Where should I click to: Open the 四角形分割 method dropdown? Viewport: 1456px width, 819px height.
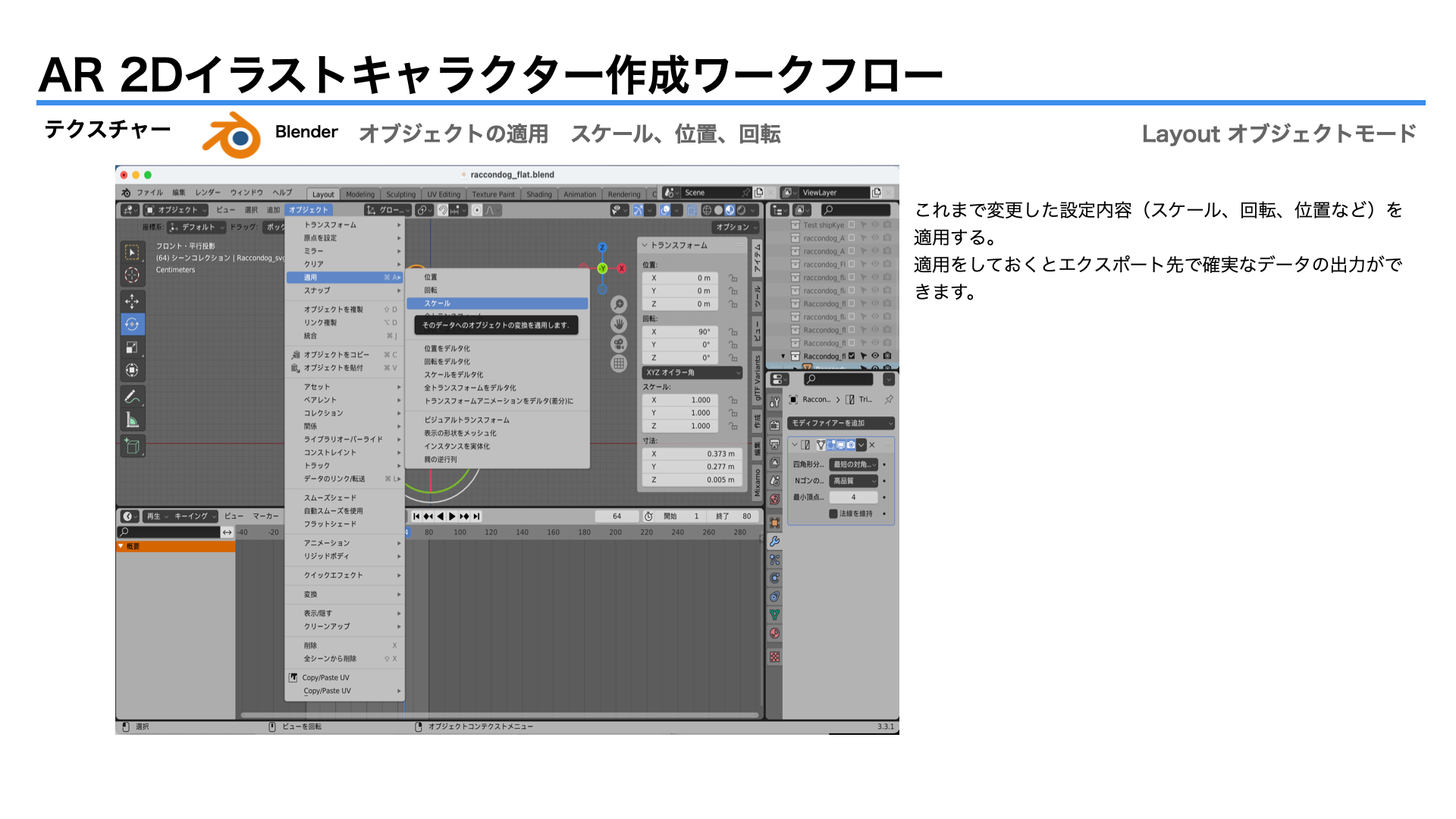[854, 464]
